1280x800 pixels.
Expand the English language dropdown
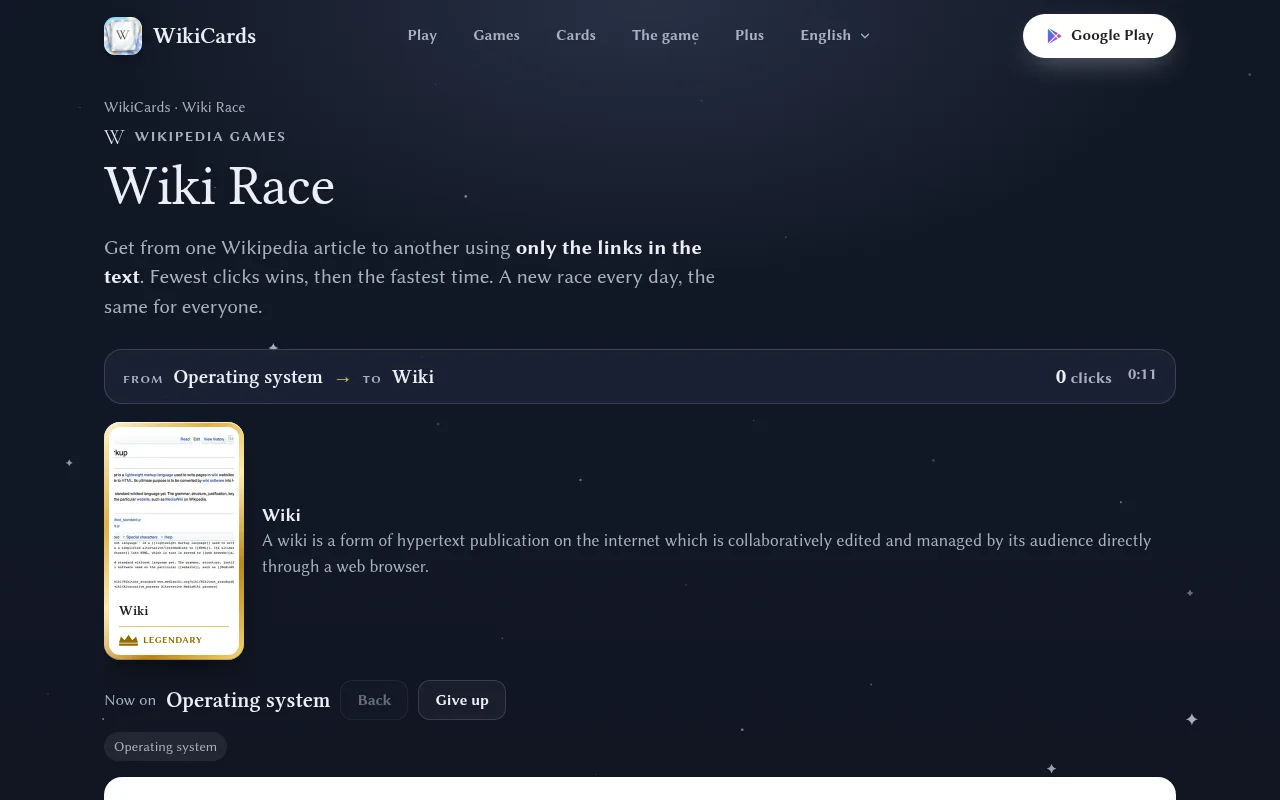point(835,35)
